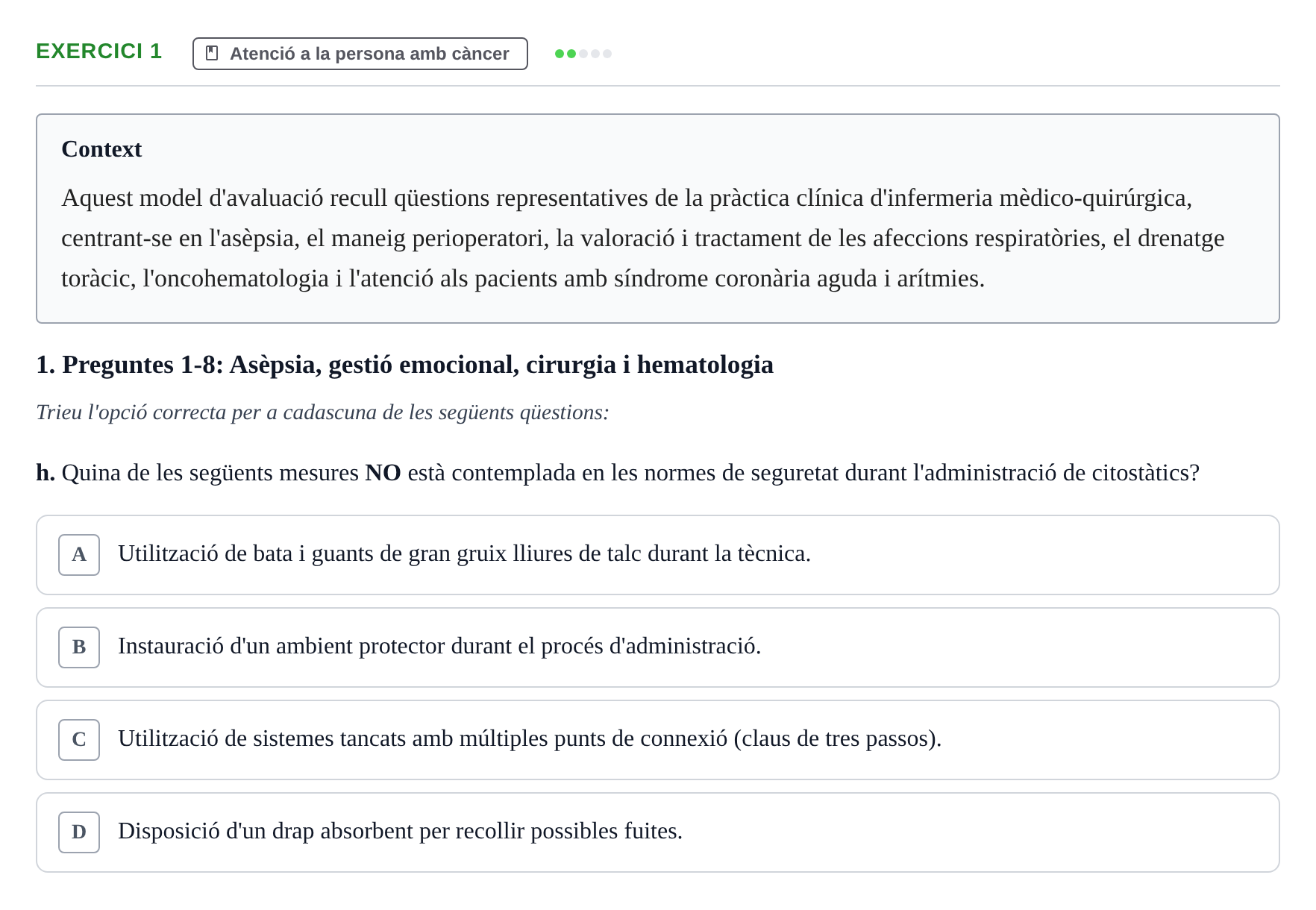1316x910 pixels.
Task: Click the book icon in topic badge
Action: [x=212, y=54]
